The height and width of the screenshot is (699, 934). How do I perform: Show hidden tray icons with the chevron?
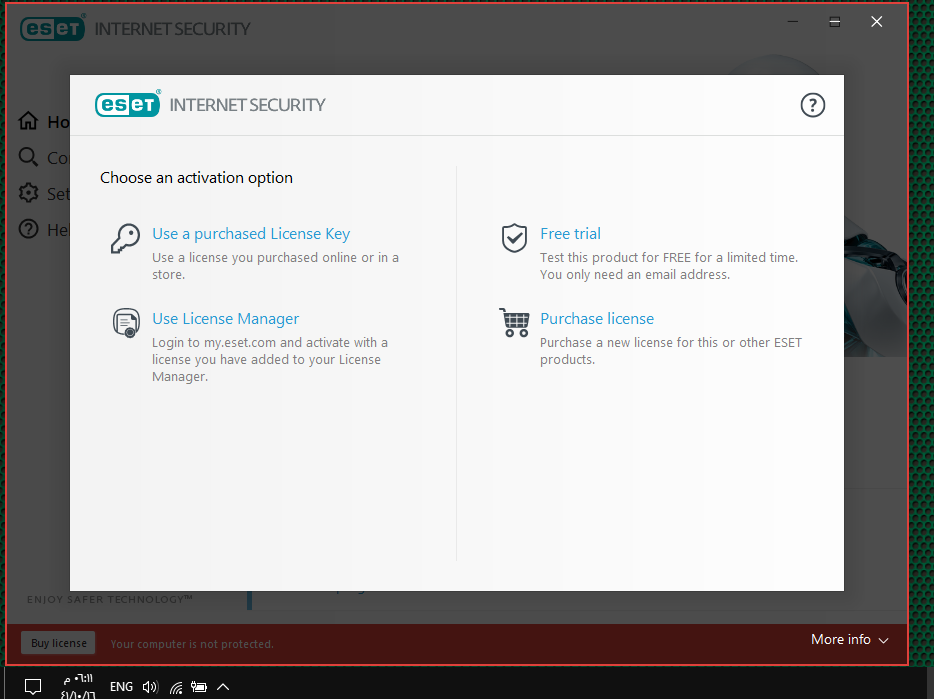coord(223,687)
